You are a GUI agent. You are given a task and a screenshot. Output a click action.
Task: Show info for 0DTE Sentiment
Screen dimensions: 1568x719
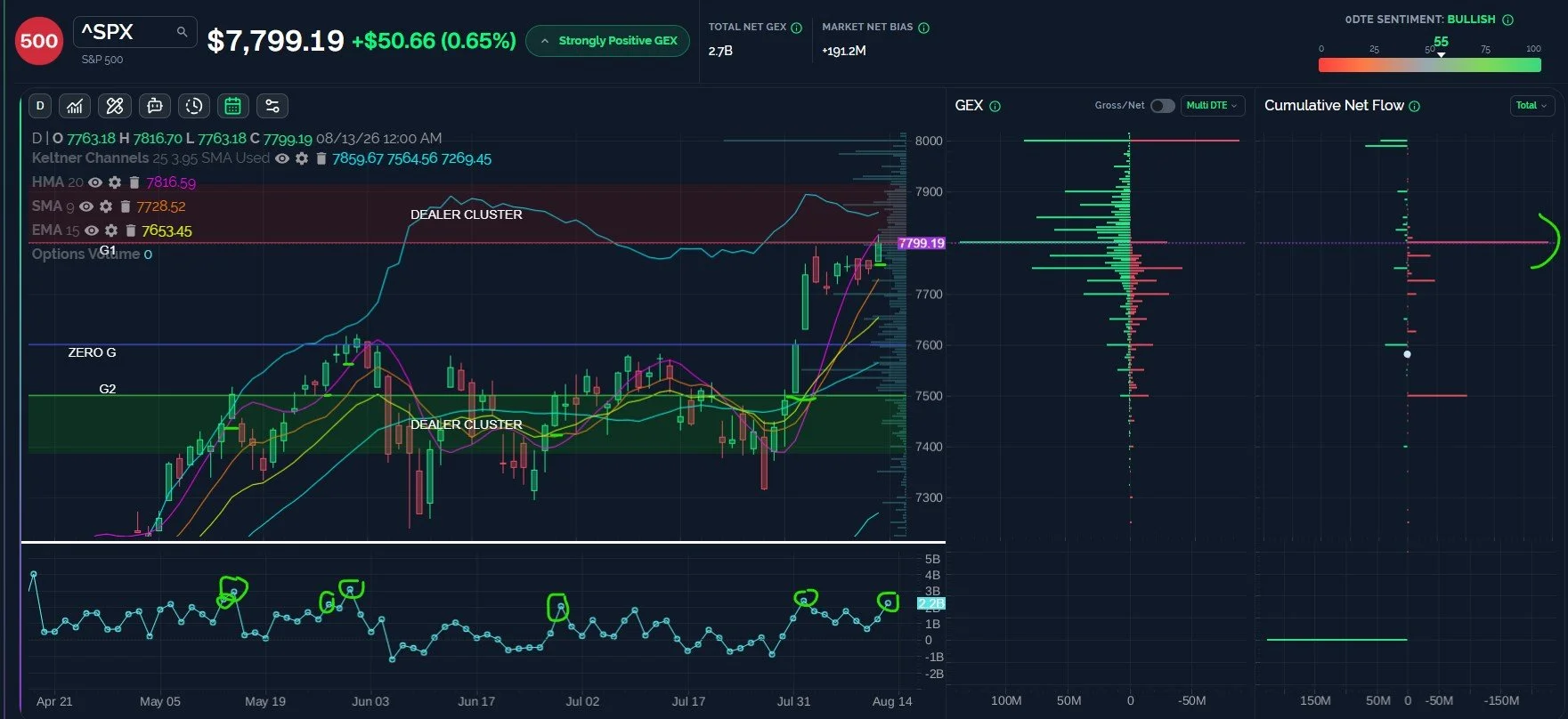[x=1507, y=20]
